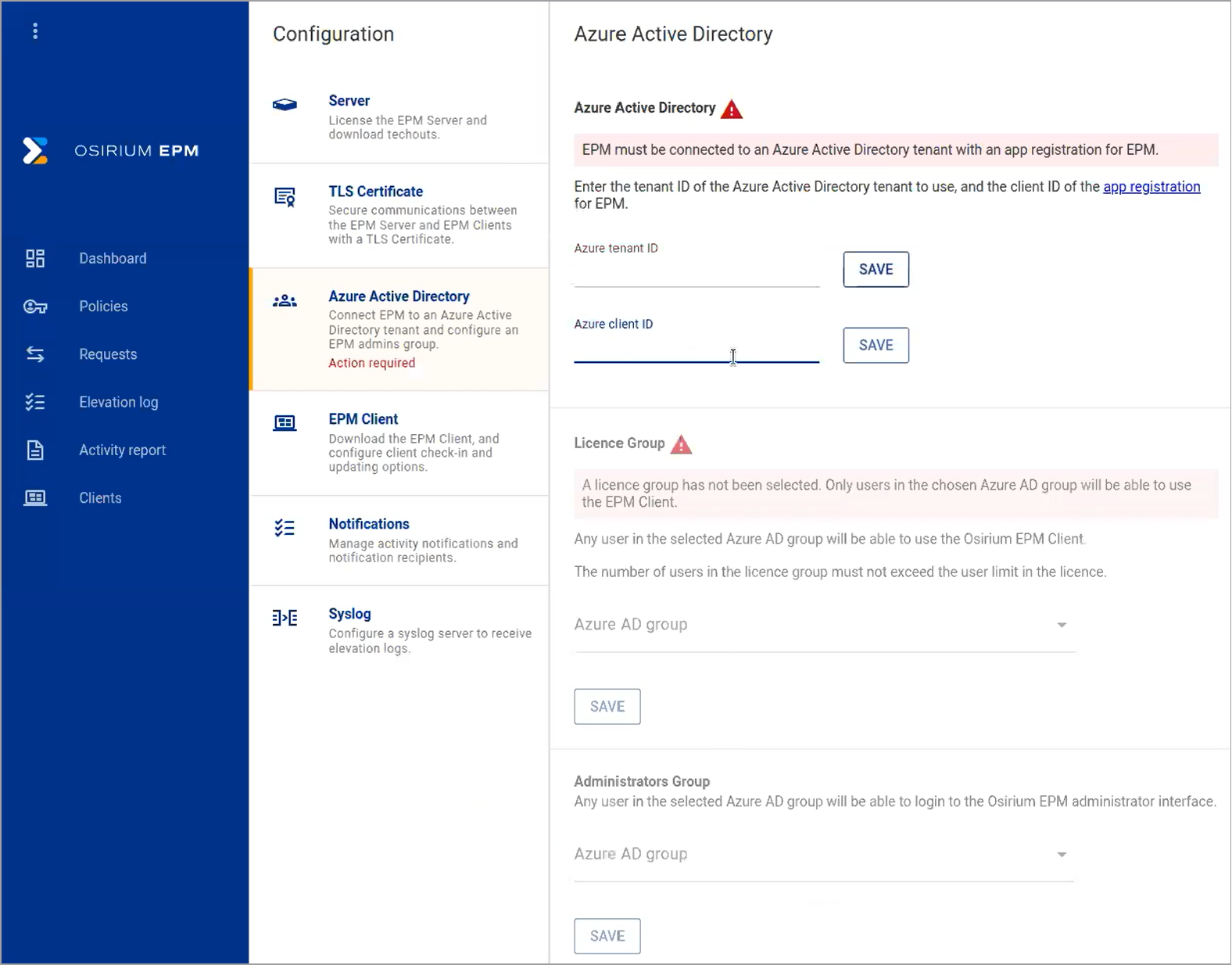Click the TLS Certificate icon

click(x=285, y=196)
